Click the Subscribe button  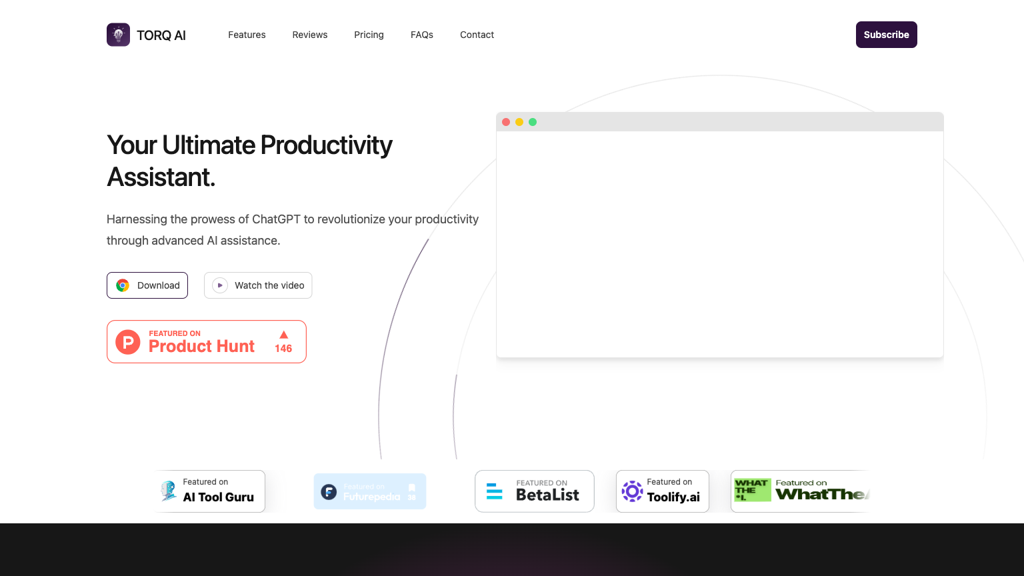(886, 35)
